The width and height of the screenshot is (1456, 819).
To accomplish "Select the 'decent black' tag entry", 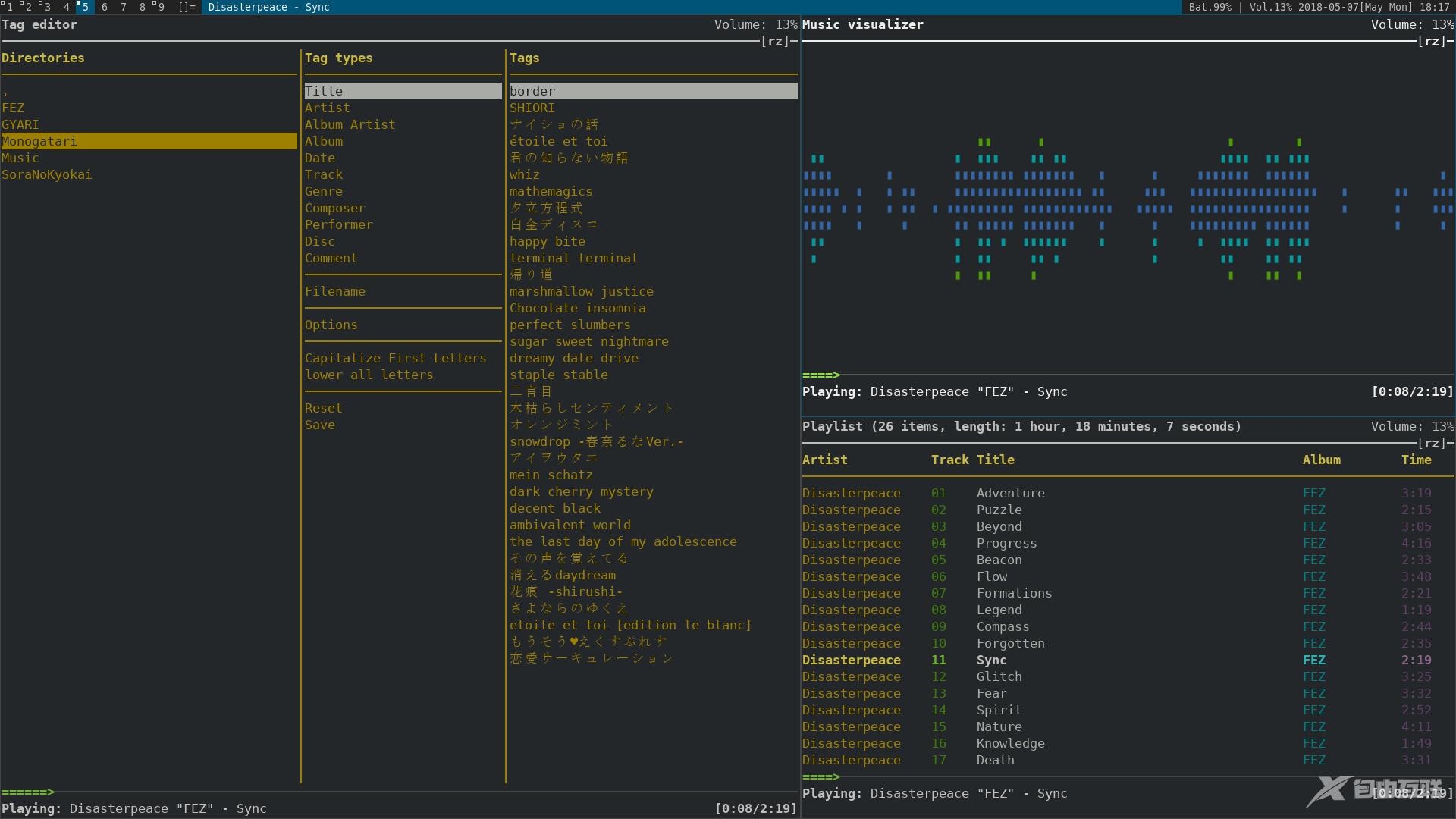I will 654,508.
